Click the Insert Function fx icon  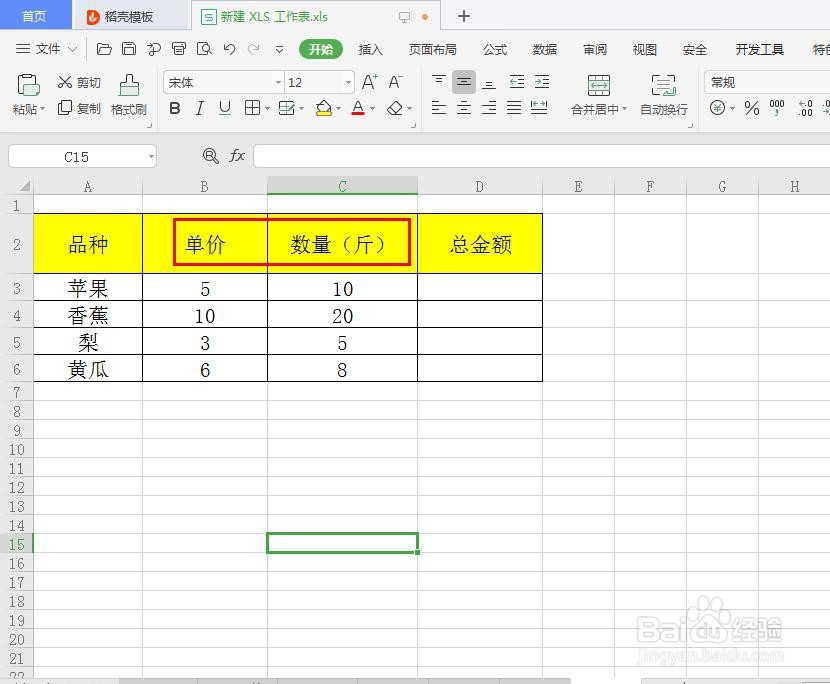237,156
